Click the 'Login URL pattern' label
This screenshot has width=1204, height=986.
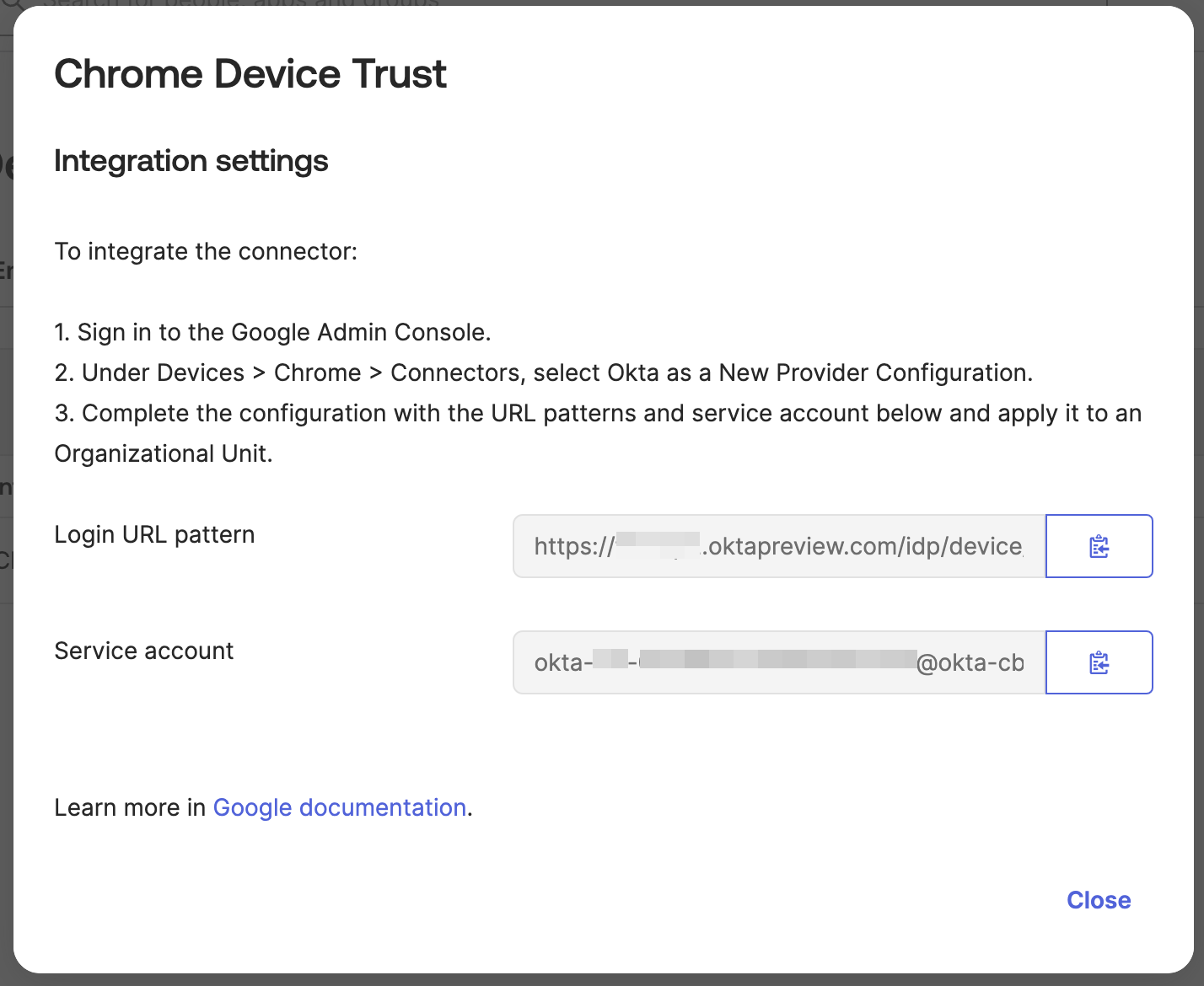(154, 534)
